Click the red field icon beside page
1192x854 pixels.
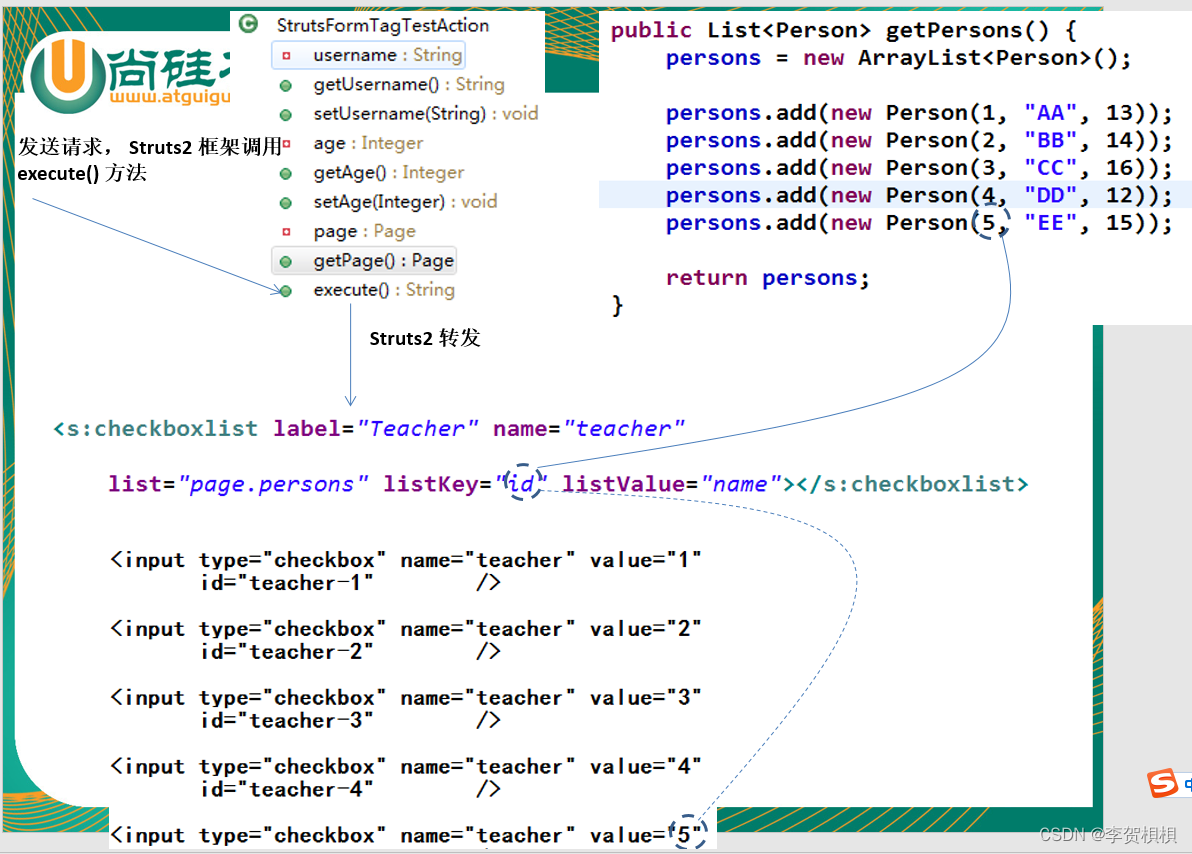[287, 232]
